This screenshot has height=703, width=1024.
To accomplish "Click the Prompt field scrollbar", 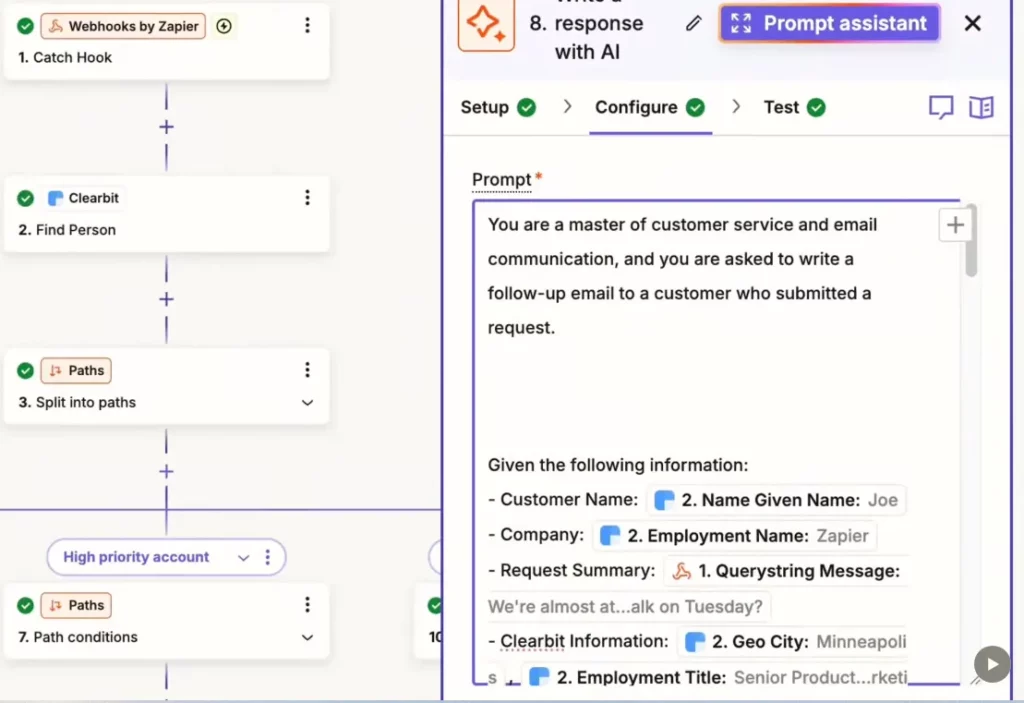I will pos(971,242).
